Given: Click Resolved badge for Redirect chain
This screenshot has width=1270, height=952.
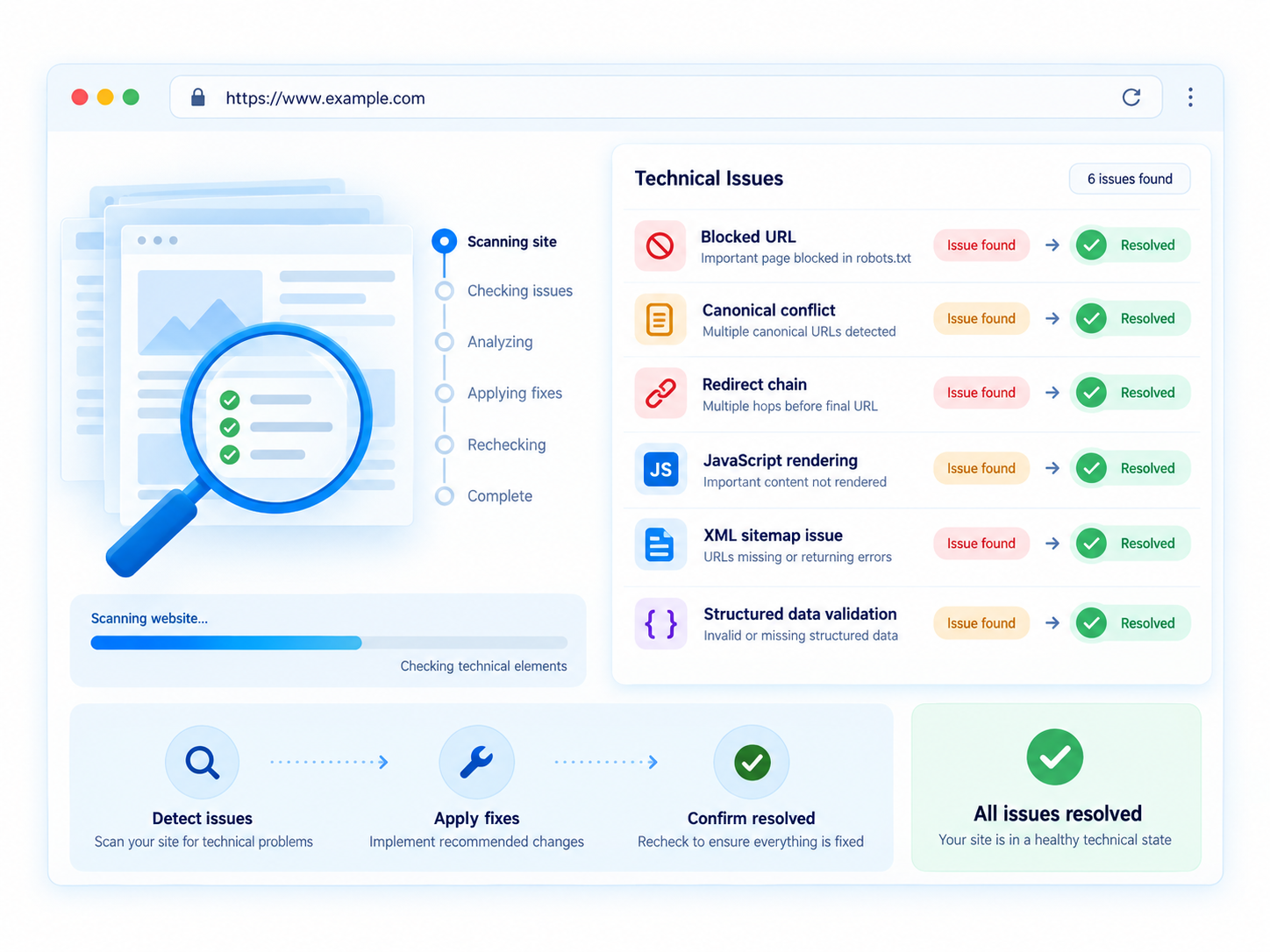Looking at the screenshot, I should point(1131,393).
